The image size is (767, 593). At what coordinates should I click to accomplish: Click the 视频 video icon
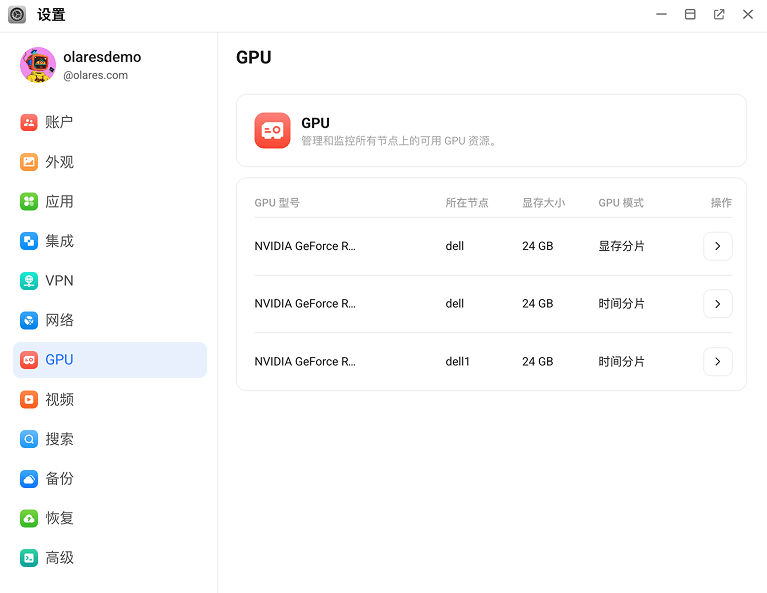click(29, 400)
